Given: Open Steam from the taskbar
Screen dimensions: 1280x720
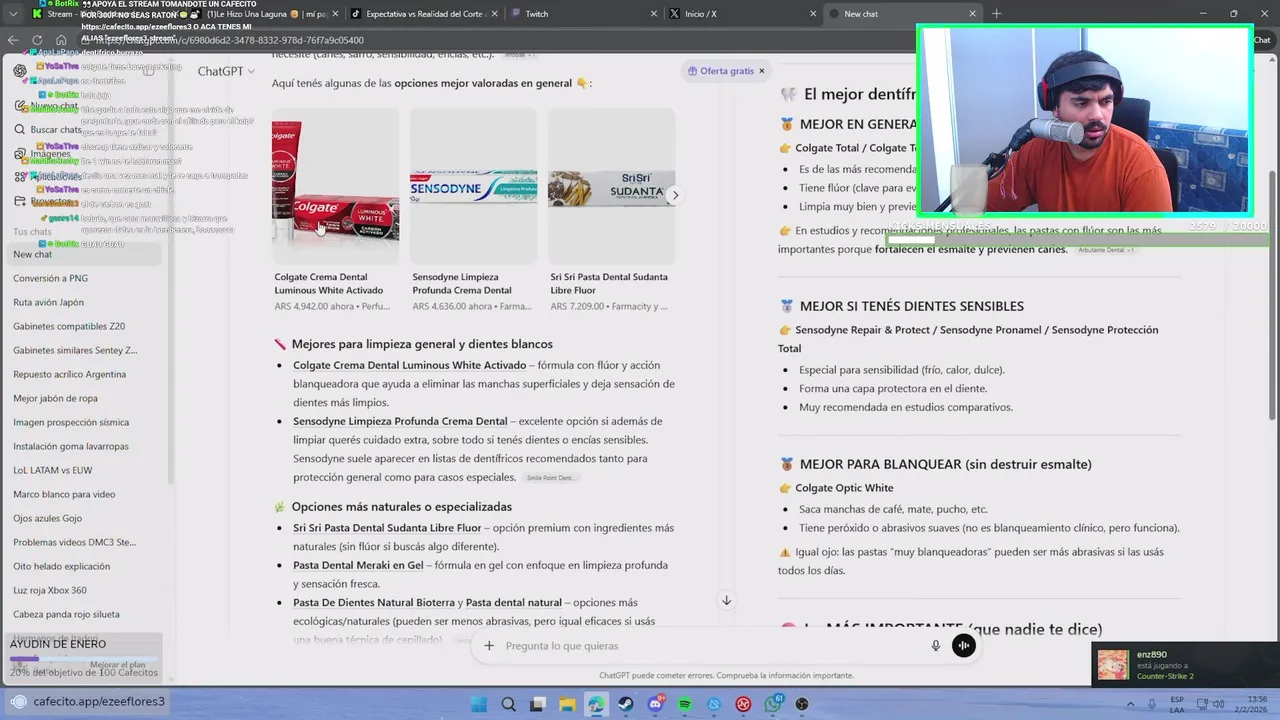Looking at the screenshot, I should coord(626,704).
